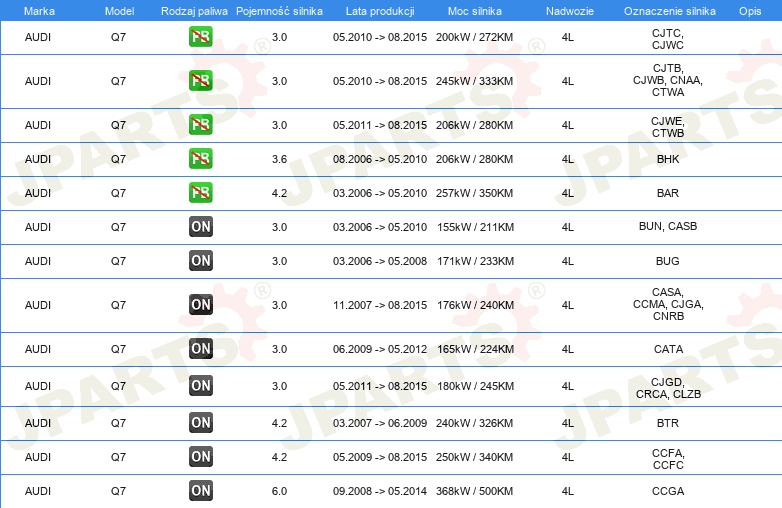Click the 368kW / 500KM power cell
This screenshot has height=508, width=782.
(x=475, y=491)
